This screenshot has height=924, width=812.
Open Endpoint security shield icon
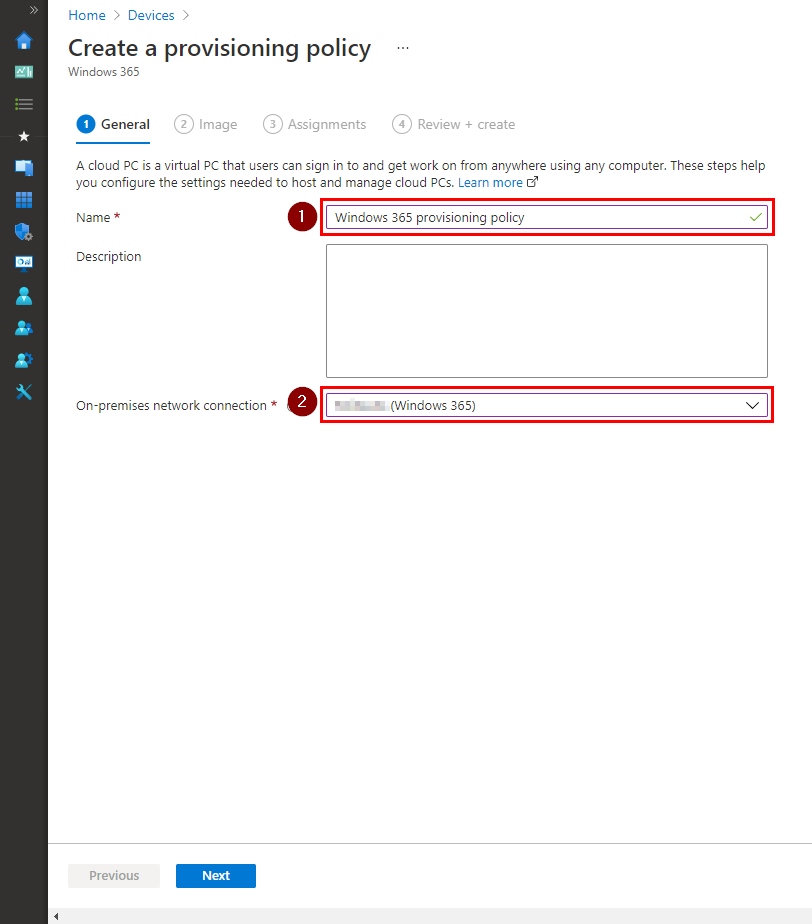pos(24,232)
